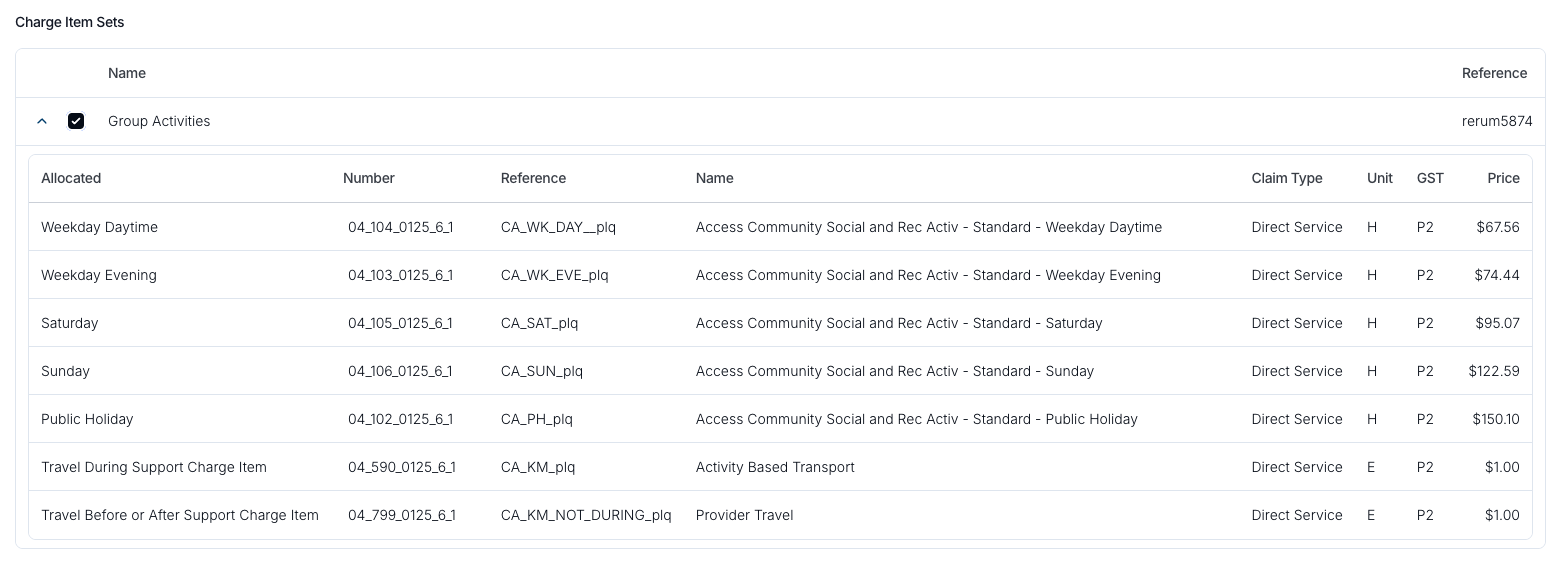The image size is (1566, 579).
Task: Click the Number column header
Action: click(369, 178)
